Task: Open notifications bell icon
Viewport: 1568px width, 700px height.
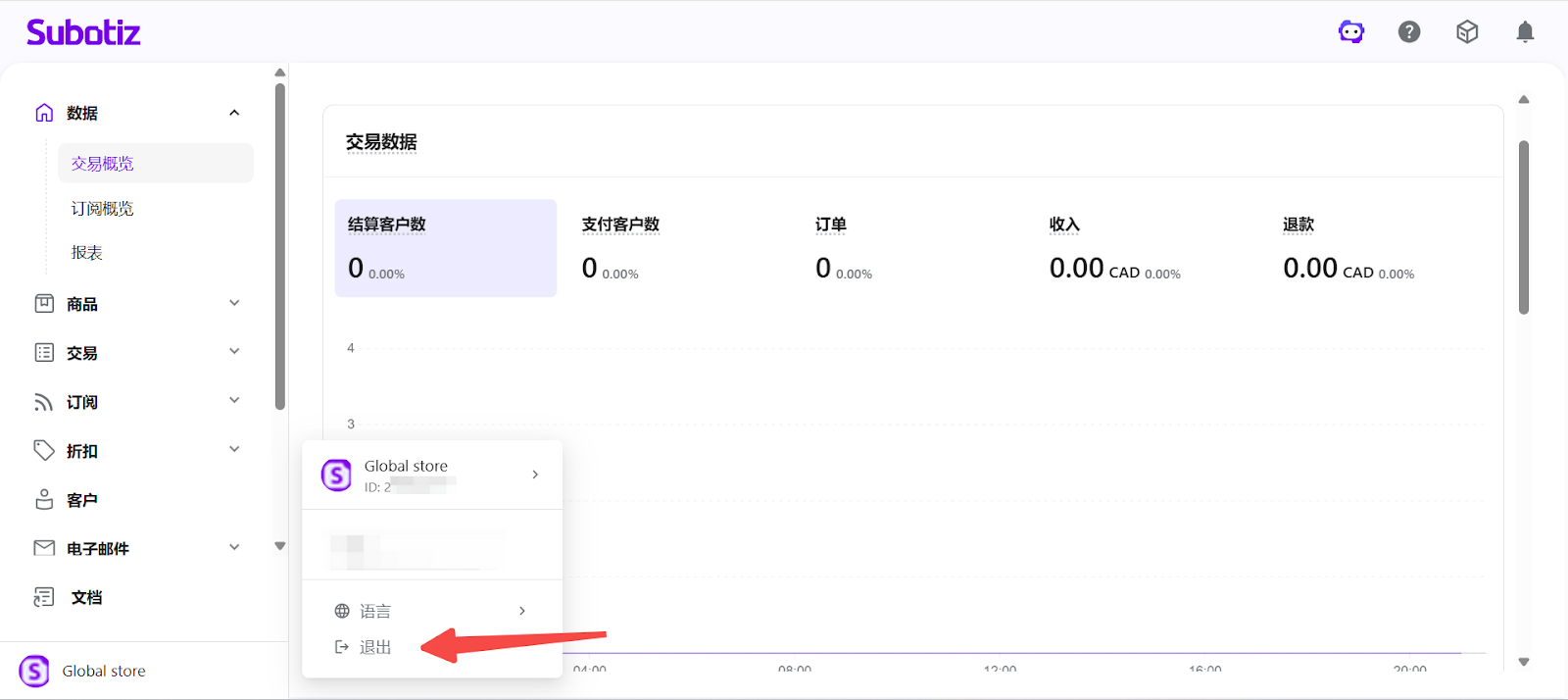Action: 1525,32
